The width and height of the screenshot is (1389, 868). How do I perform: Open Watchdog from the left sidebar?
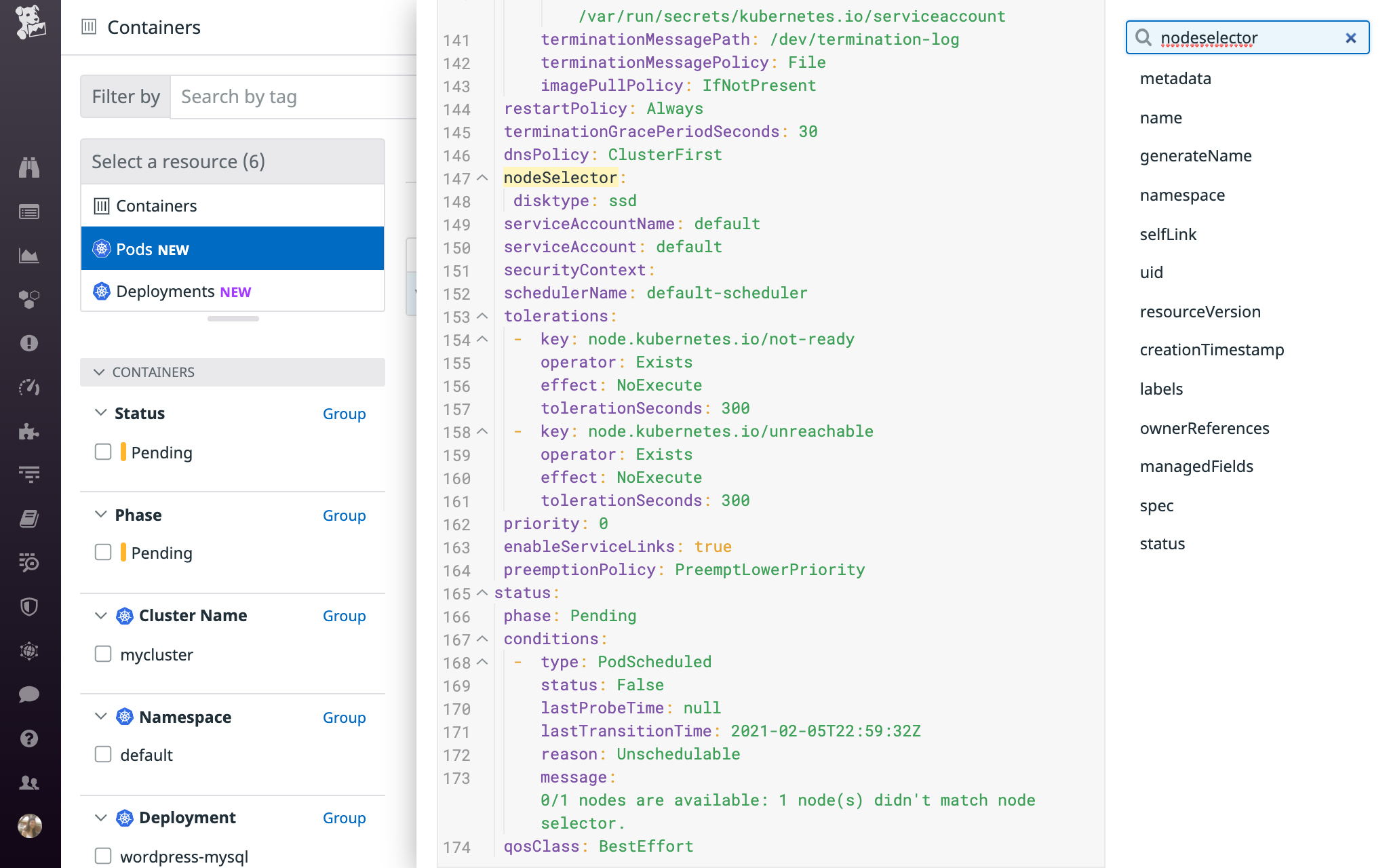click(28, 167)
